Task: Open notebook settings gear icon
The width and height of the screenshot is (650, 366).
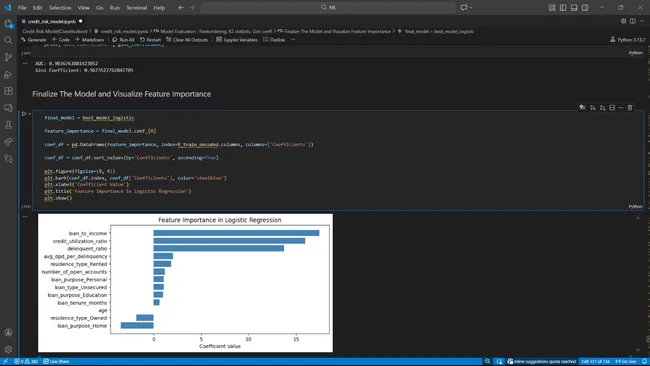Action: click(x=623, y=21)
